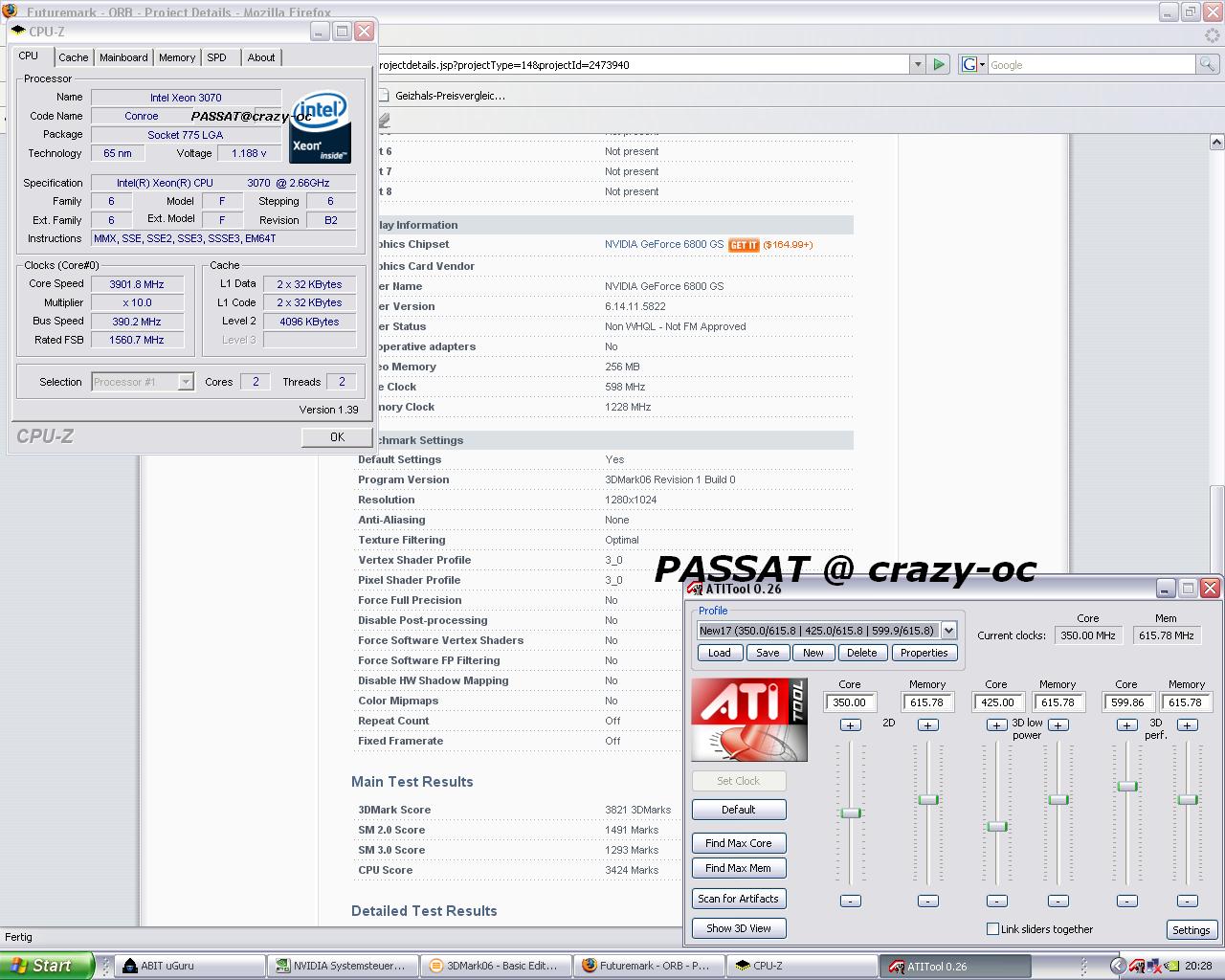1225x980 pixels.
Task: Click minus below 3D perf Memory slider
Action: 1187,901
